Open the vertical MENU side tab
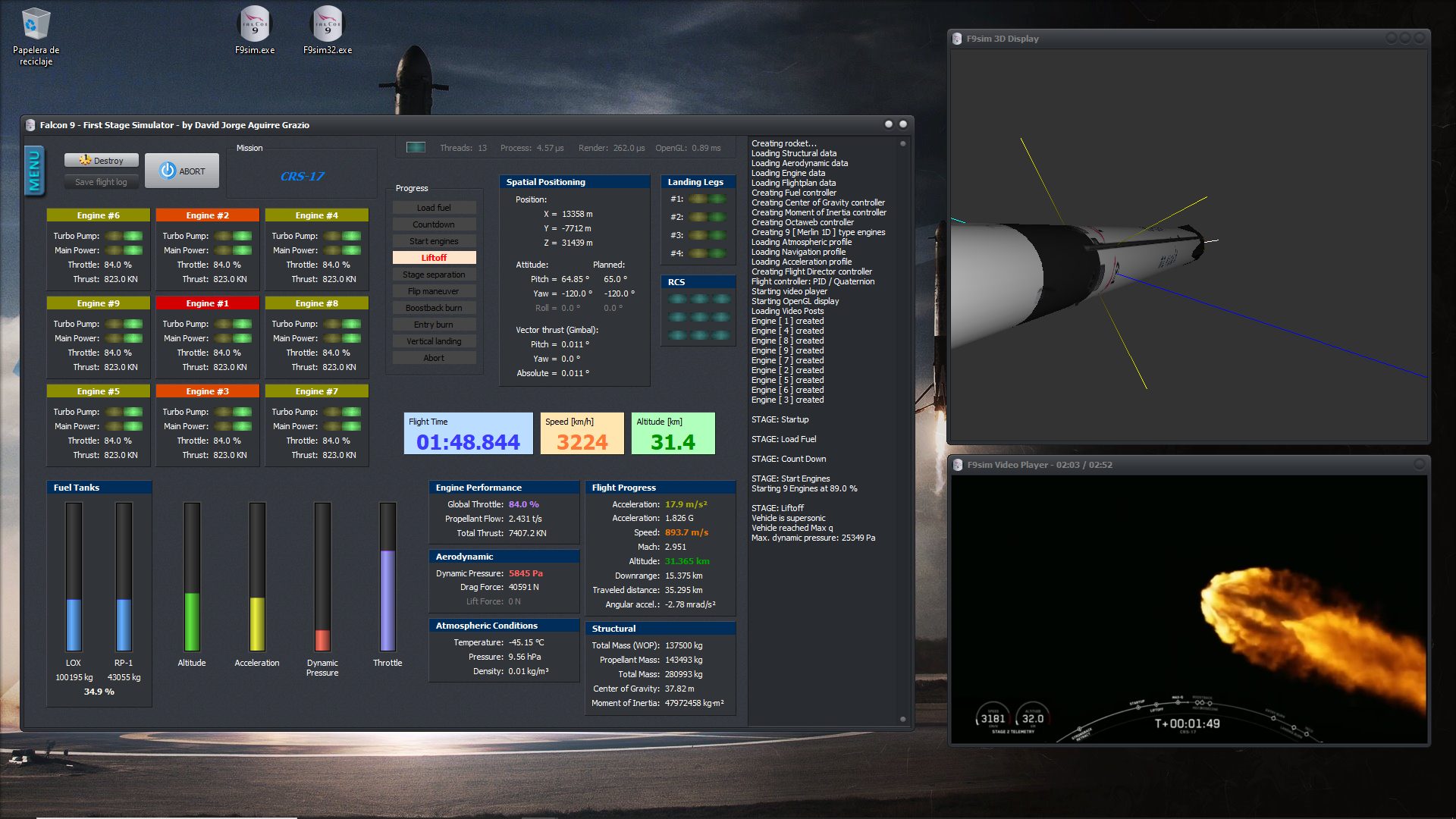Image resolution: width=1456 pixels, height=819 pixels. point(34,171)
